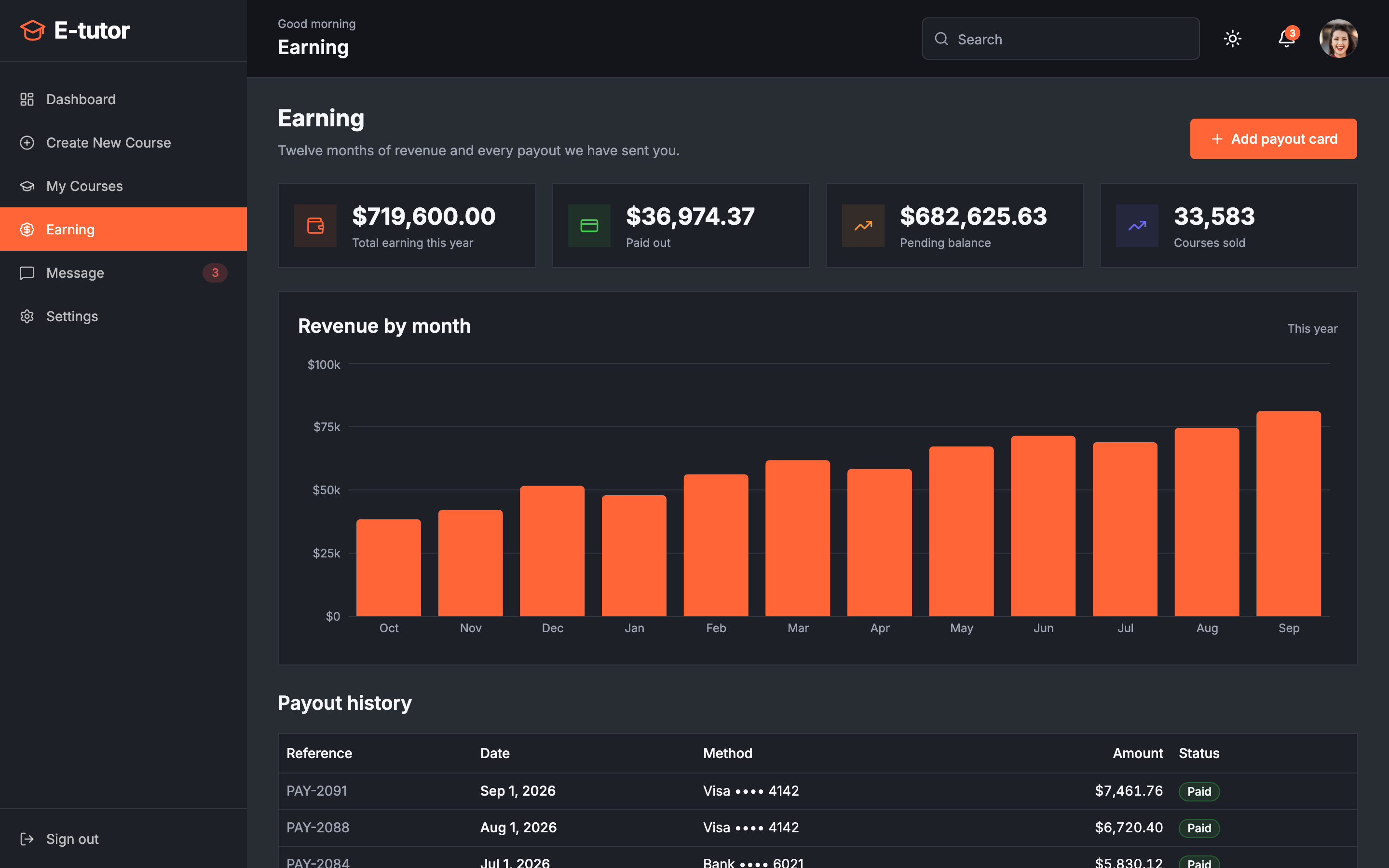Click the orange trend icon on Pending balance
1389x868 pixels.
[863, 226]
